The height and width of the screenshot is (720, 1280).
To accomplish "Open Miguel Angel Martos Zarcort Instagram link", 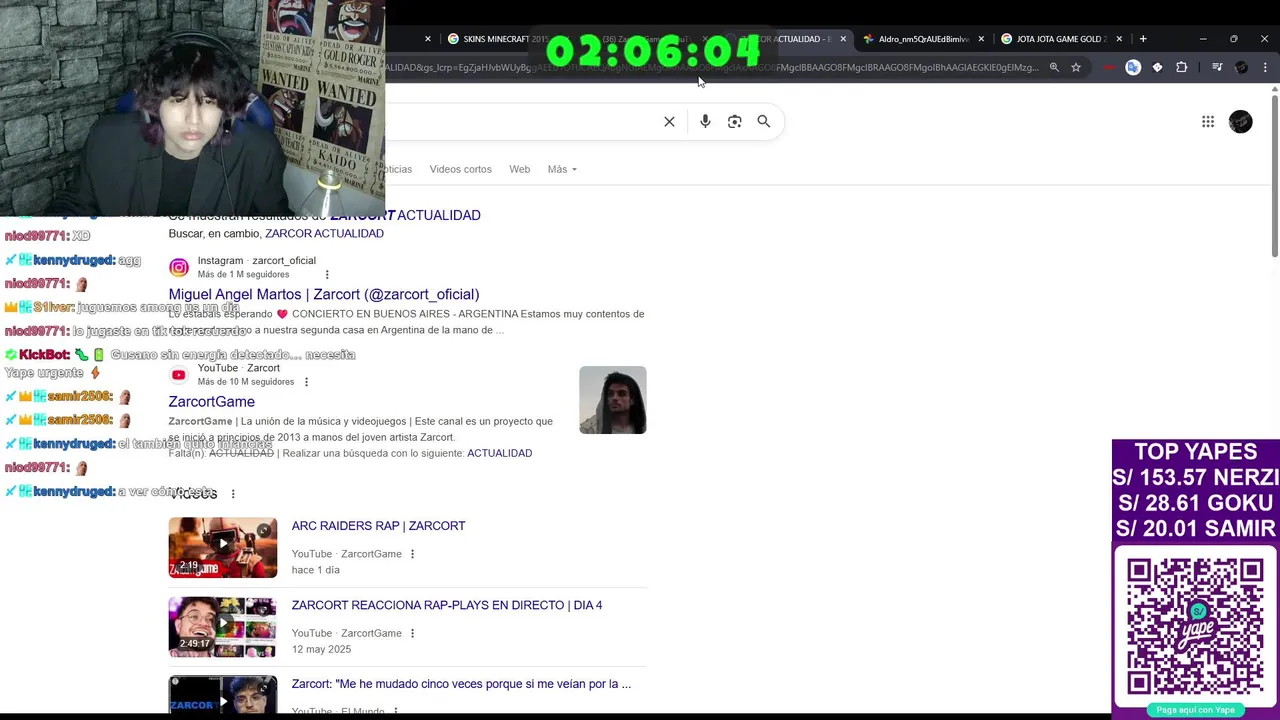I will 324,294.
